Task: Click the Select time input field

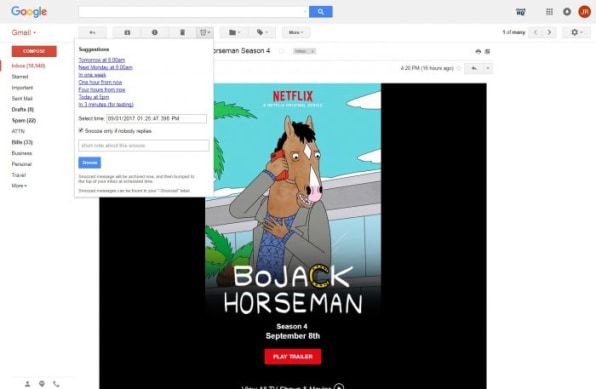Action: pyautogui.click(x=157, y=118)
